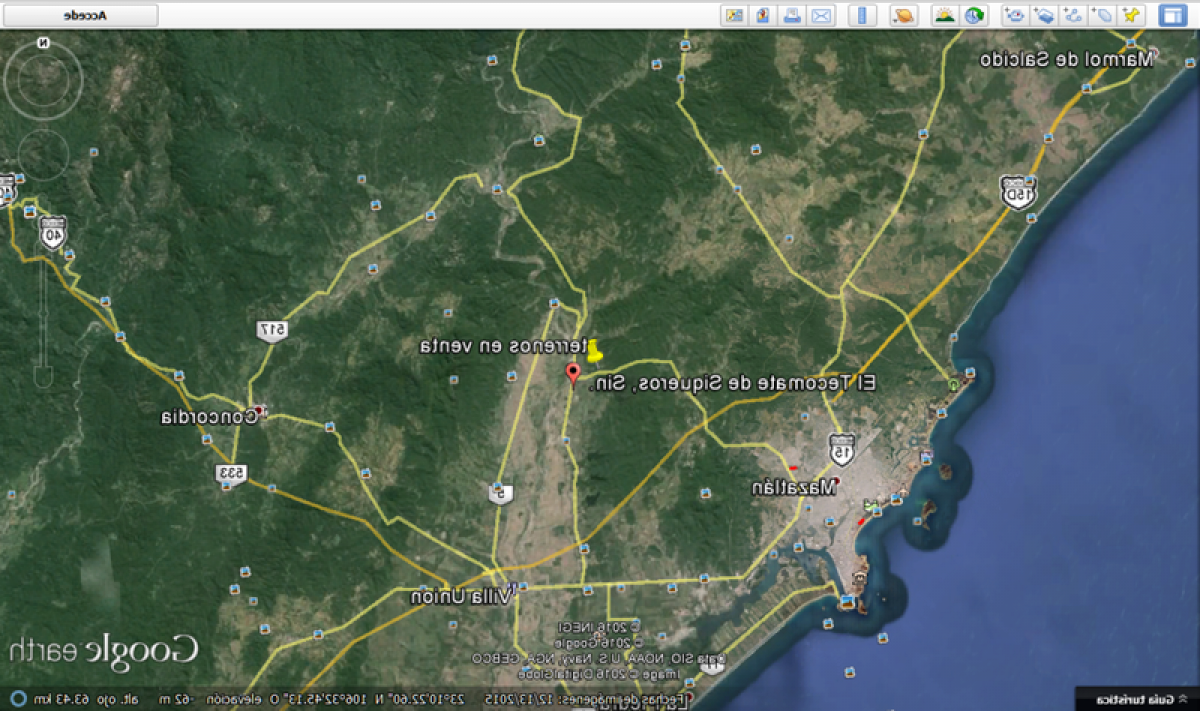The height and width of the screenshot is (711, 1200).
Task: Click the Print toolbar icon
Action: point(790,15)
